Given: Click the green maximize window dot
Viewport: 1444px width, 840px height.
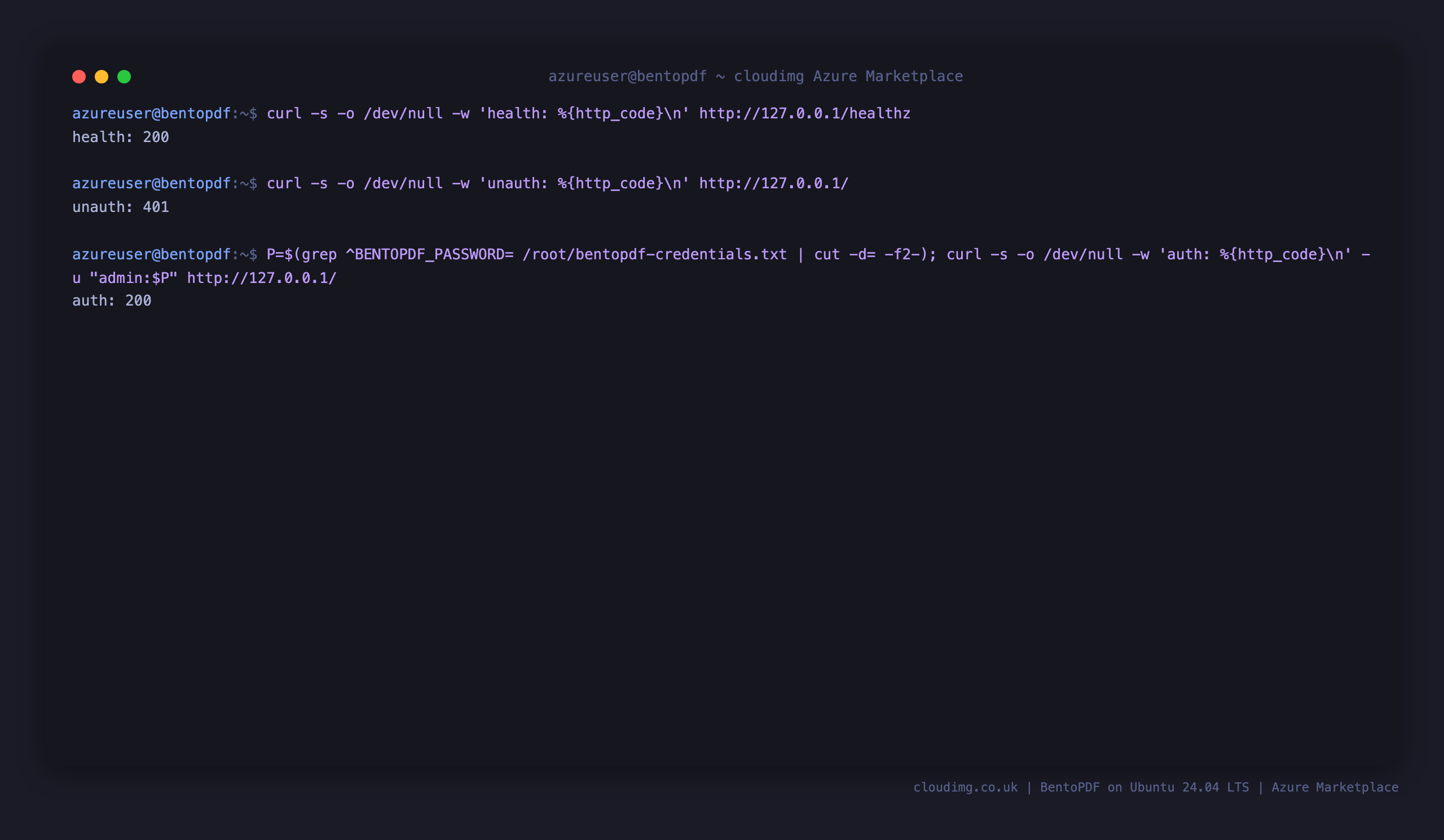Looking at the screenshot, I should (x=124, y=77).
